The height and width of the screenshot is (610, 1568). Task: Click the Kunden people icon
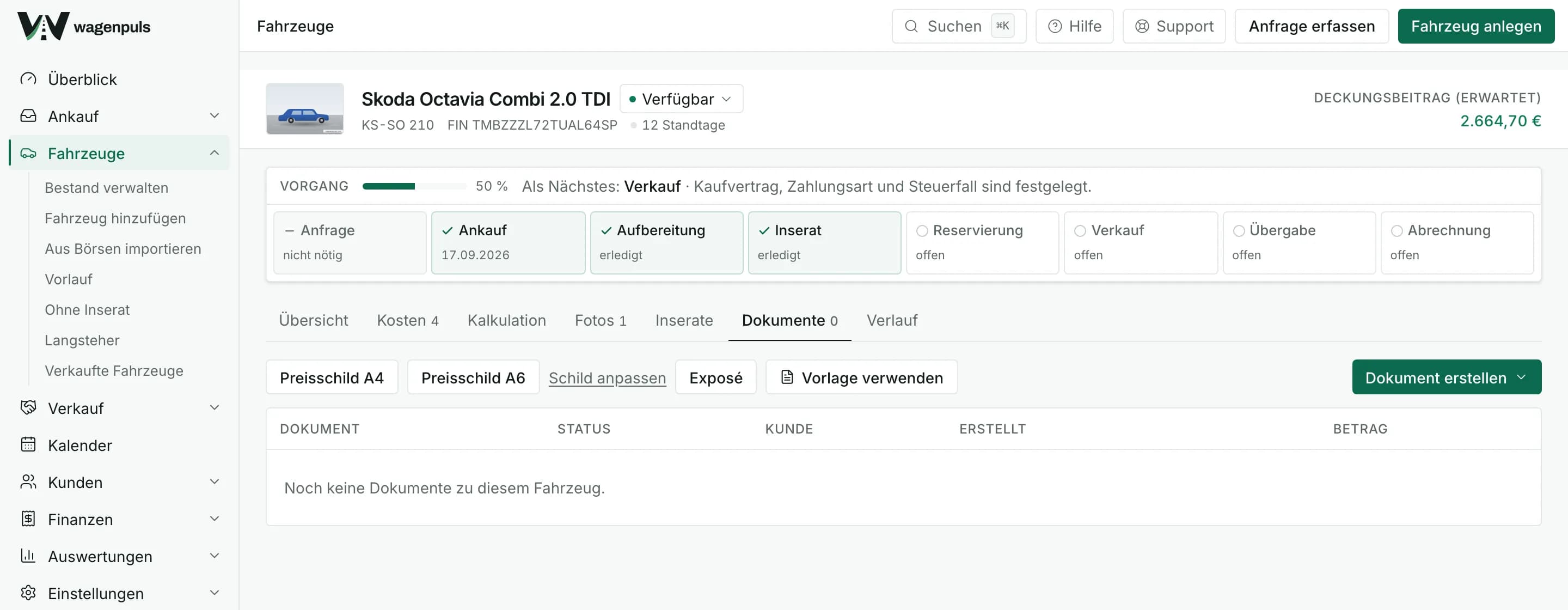(28, 481)
